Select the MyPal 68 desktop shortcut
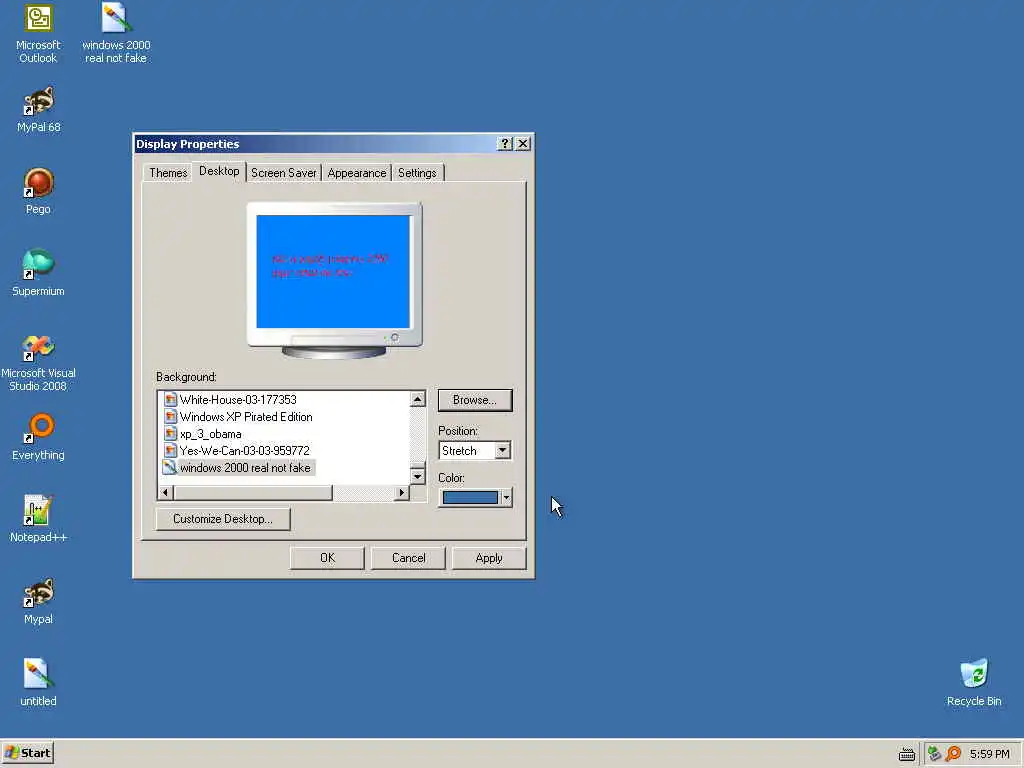Viewport: 1024px width, 768px height. 39,110
